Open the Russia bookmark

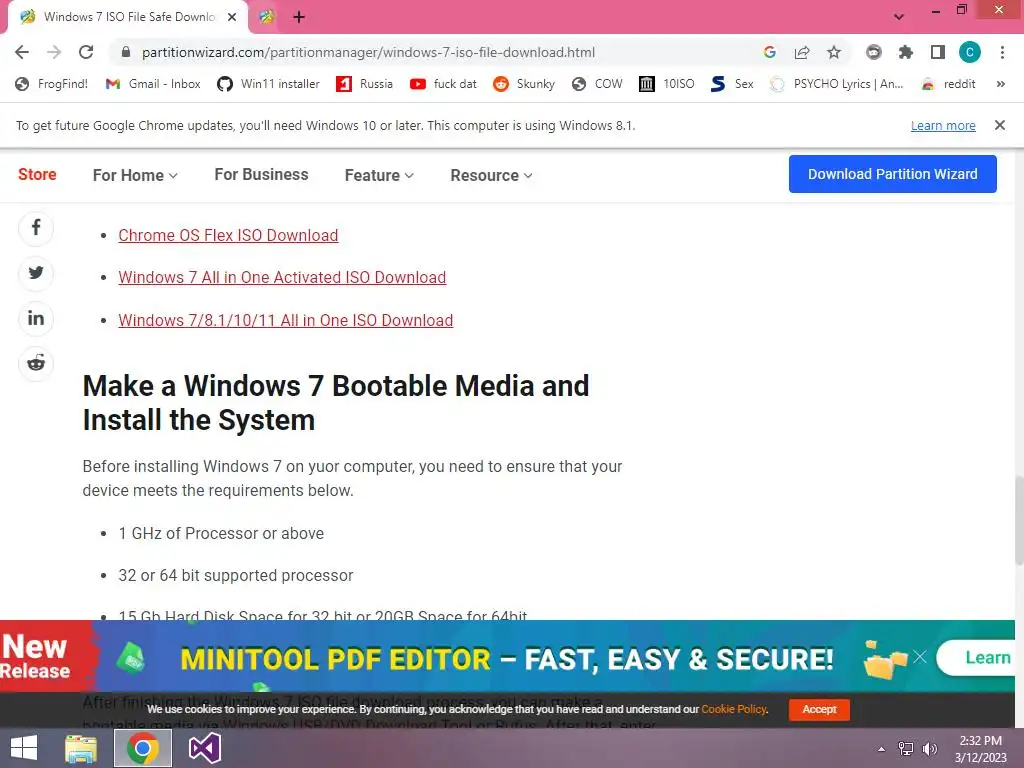coord(364,84)
